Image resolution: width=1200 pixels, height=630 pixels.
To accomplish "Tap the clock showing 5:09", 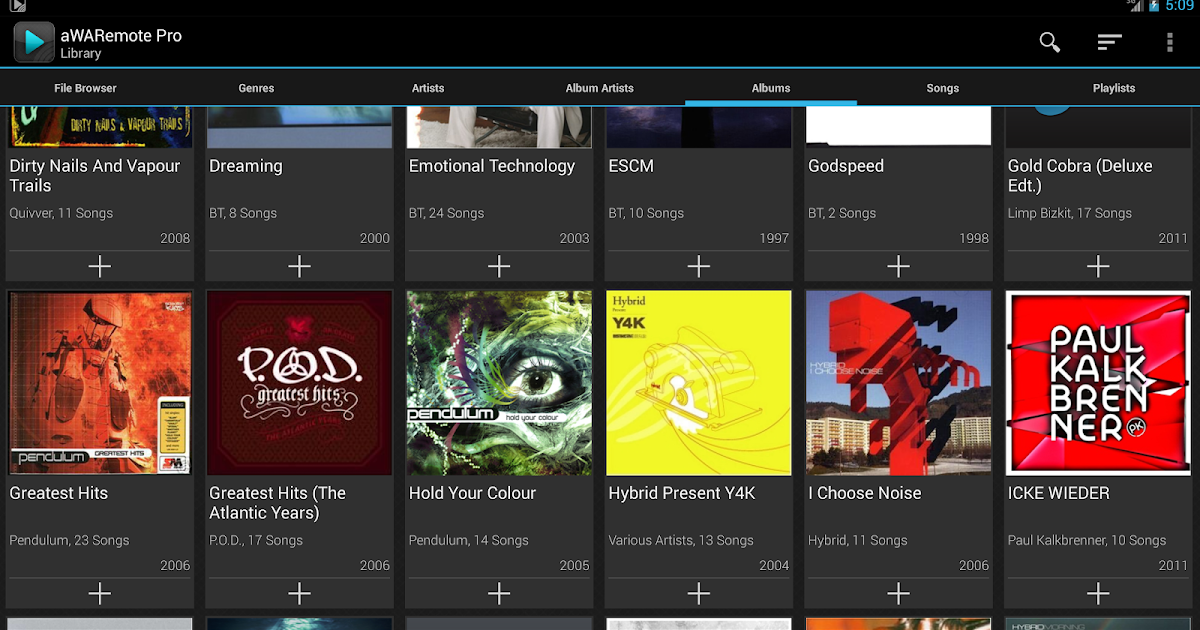I will 1180,6.
